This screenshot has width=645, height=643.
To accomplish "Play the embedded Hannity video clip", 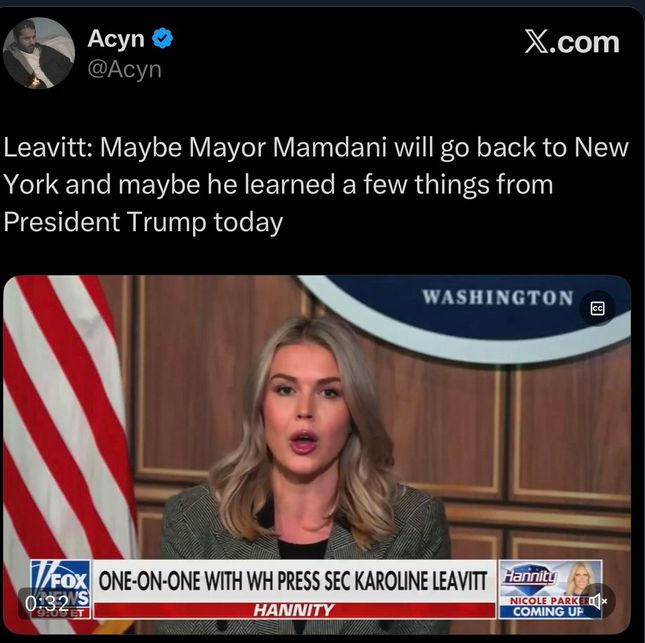I will [317, 455].
